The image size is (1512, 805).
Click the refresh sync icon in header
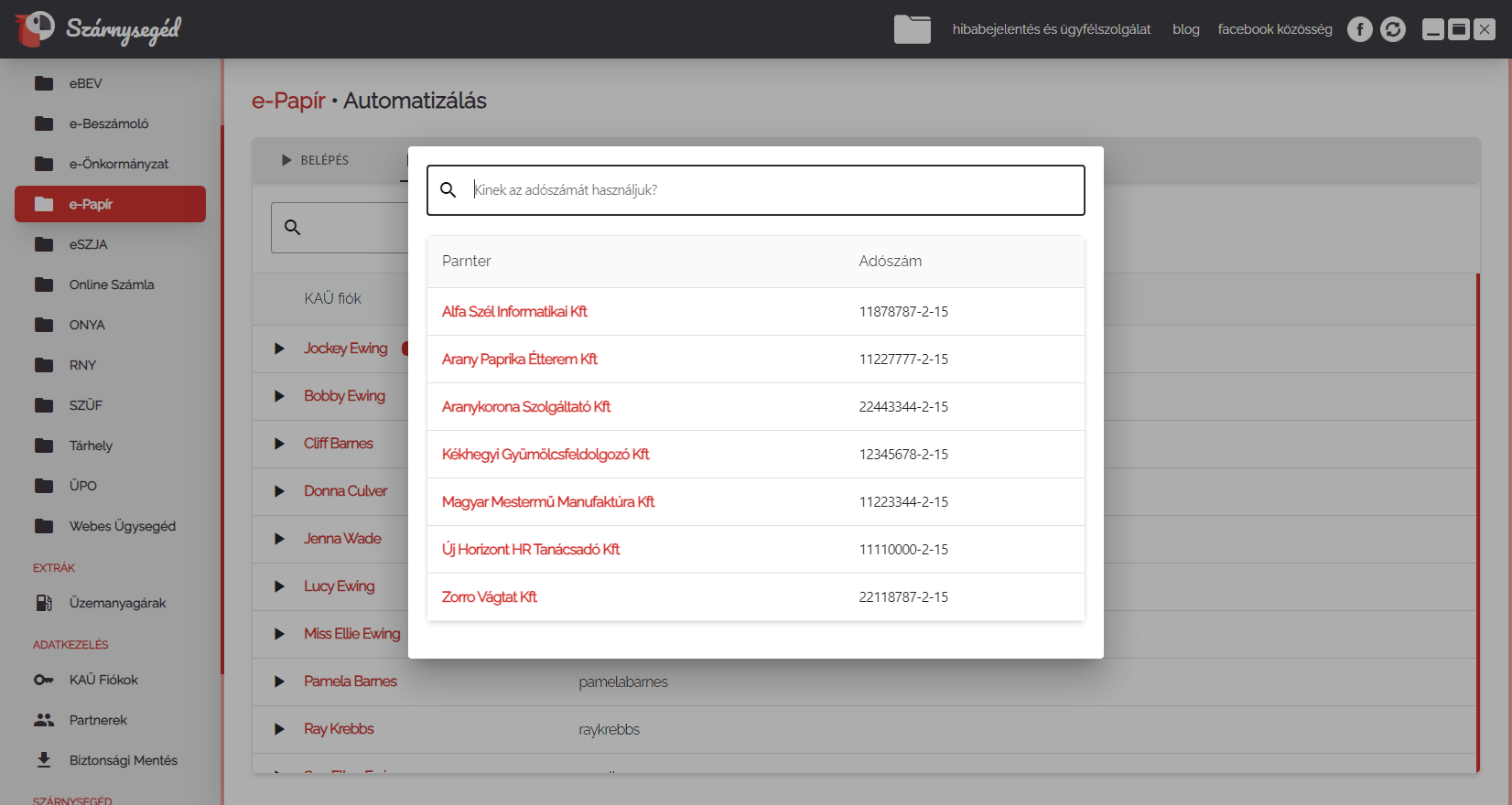[x=1392, y=29]
